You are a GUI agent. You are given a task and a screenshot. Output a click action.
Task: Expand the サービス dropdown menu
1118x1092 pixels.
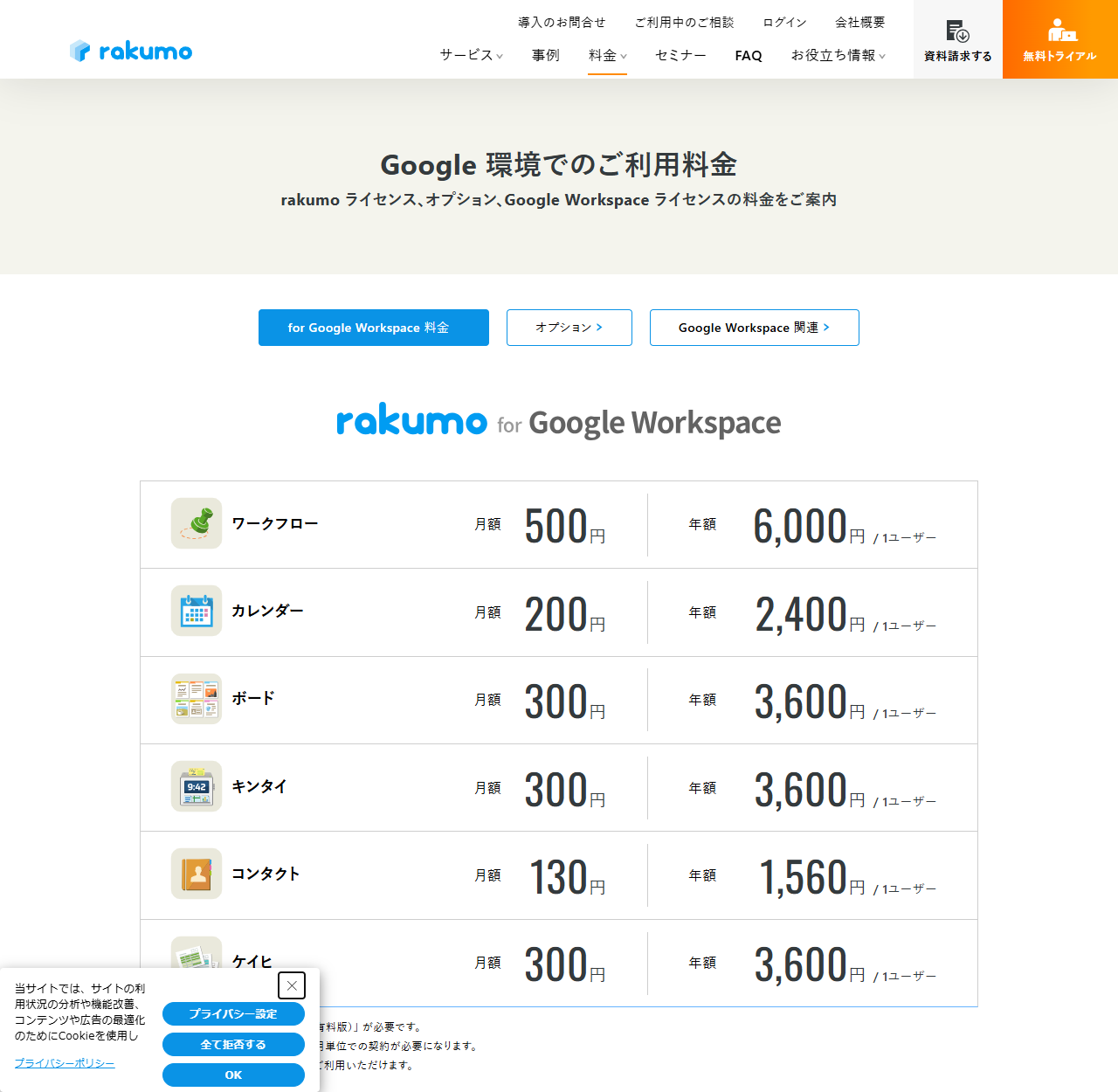pyautogui.click(x=472, y=55)
